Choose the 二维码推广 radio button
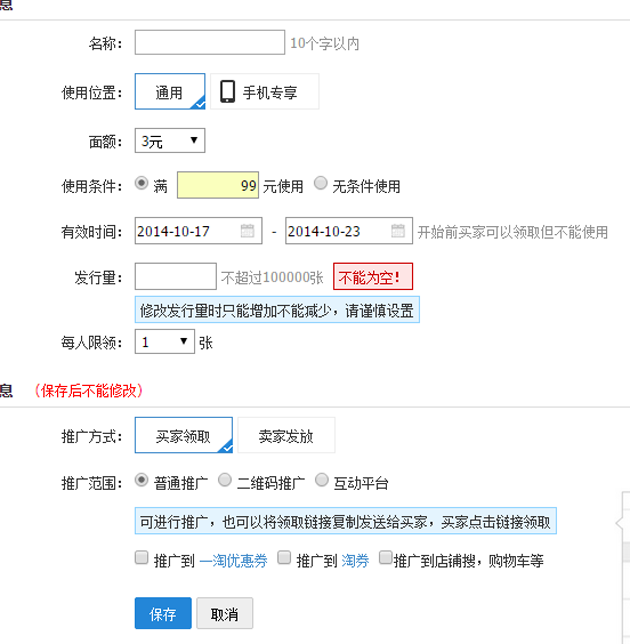This screenshot has height=644, width=630. (225, 480)
